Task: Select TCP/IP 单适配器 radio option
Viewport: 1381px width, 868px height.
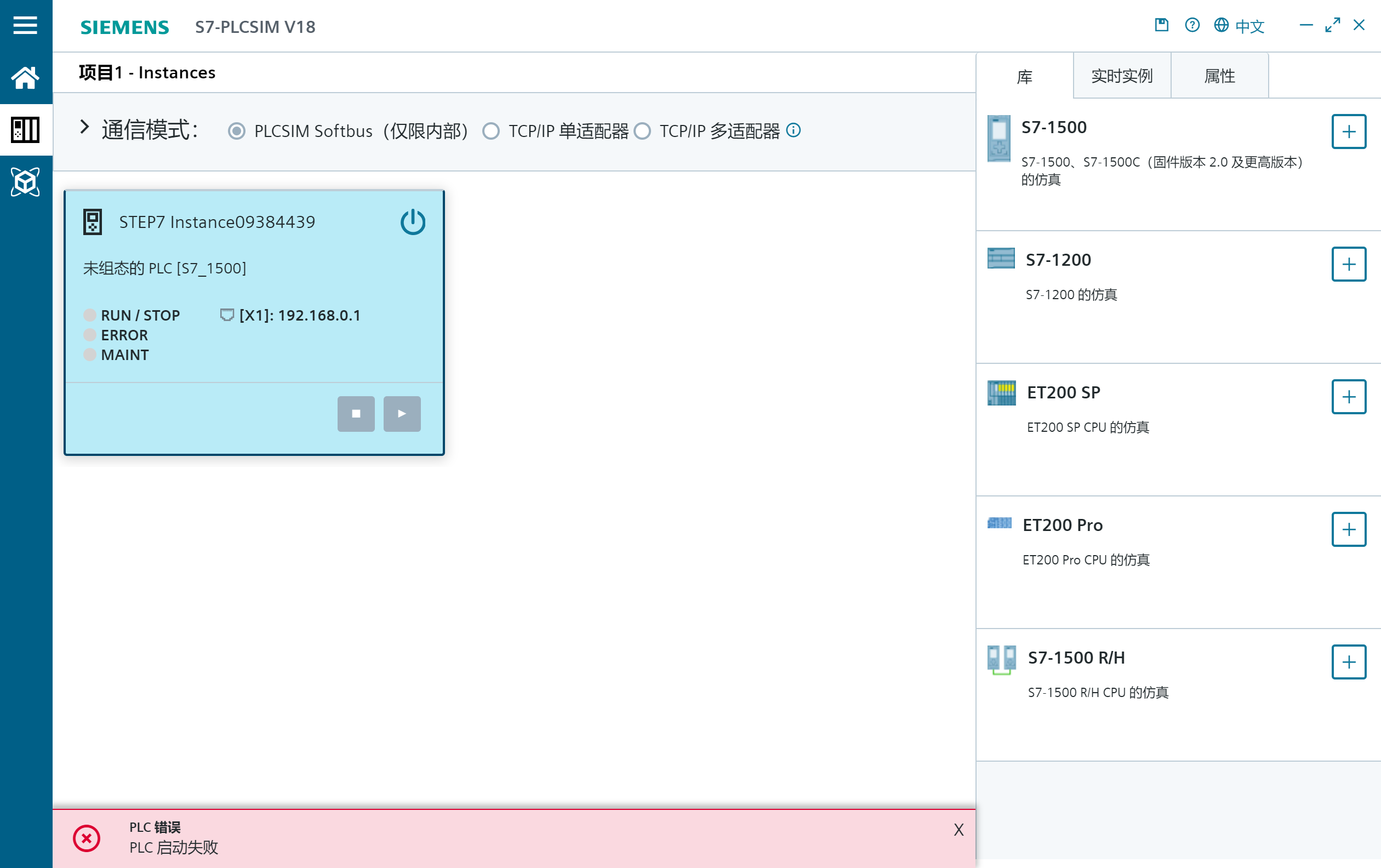Action: coord(491,132)
